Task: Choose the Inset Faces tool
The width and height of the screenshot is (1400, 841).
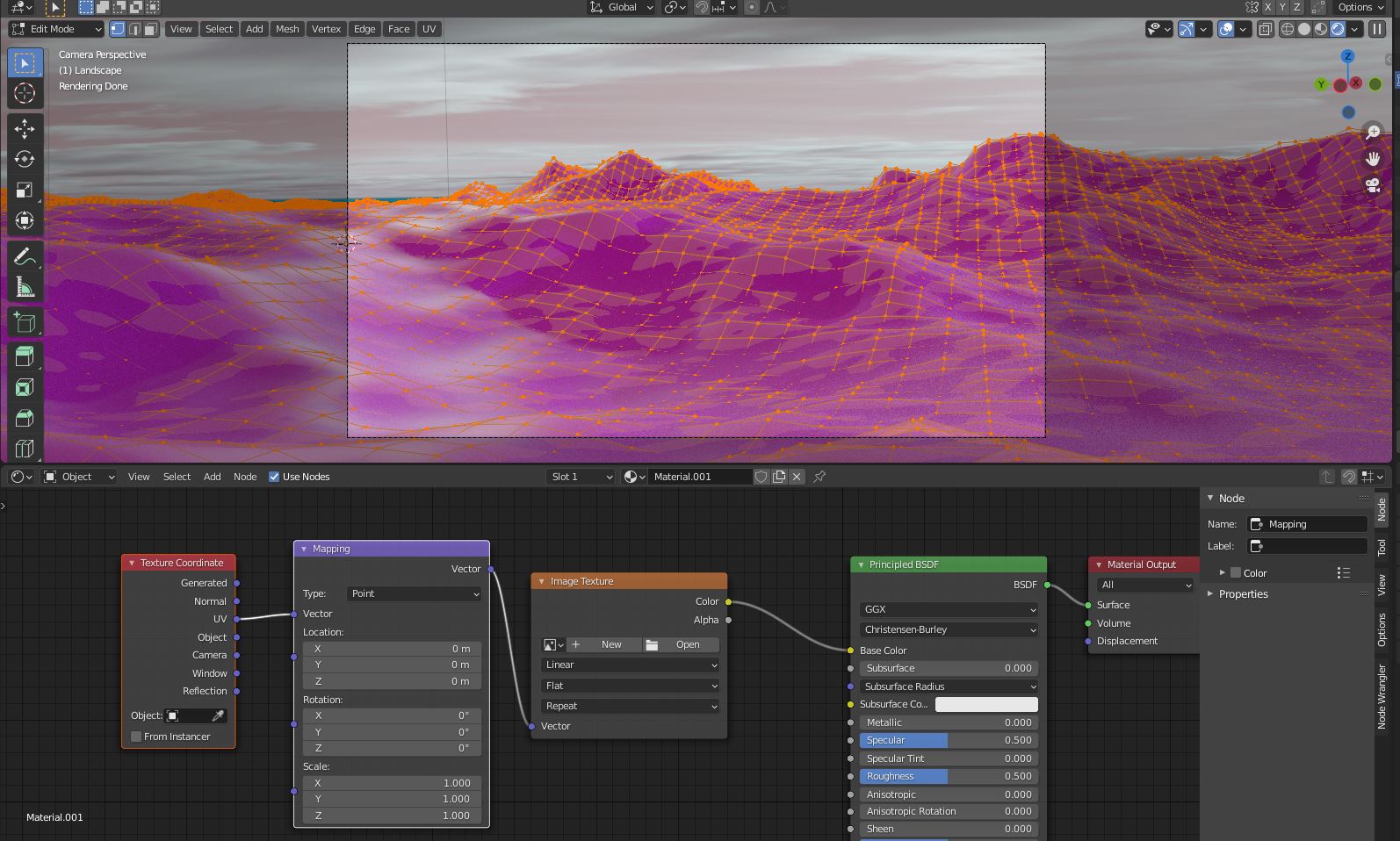Action: (25, 387)
